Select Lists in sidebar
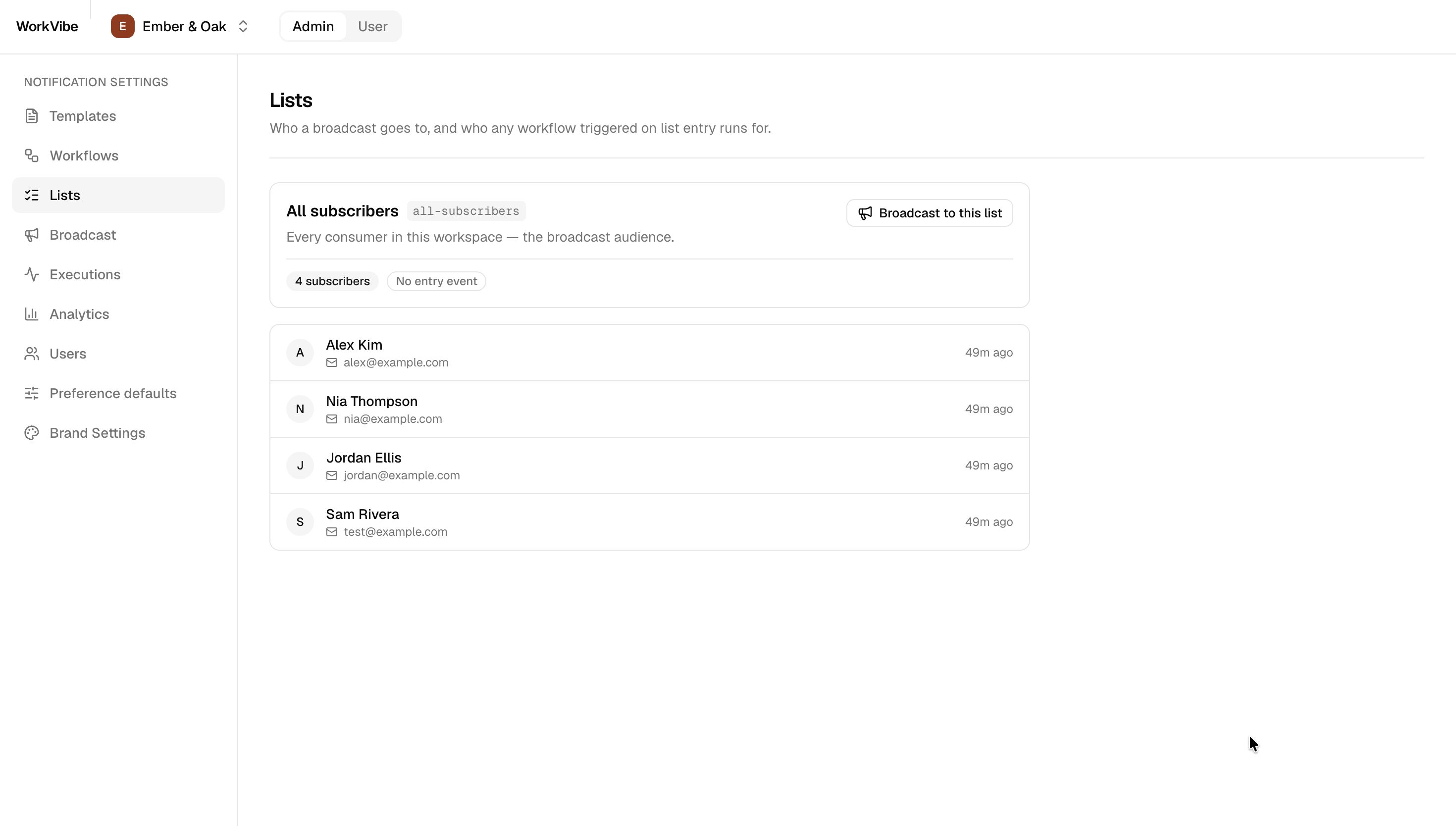Screen dimensions: 1456x826 tap(118, 195)
